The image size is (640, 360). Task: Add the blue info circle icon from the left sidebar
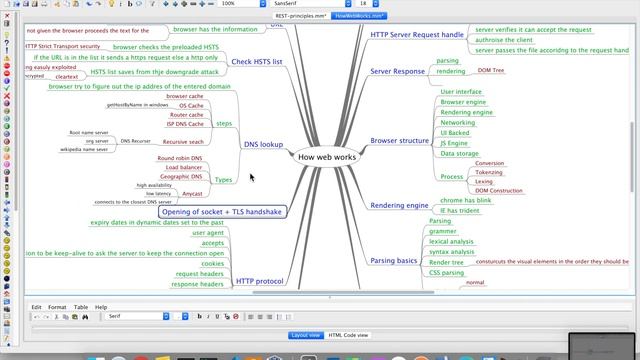click(x=7, y=81)
